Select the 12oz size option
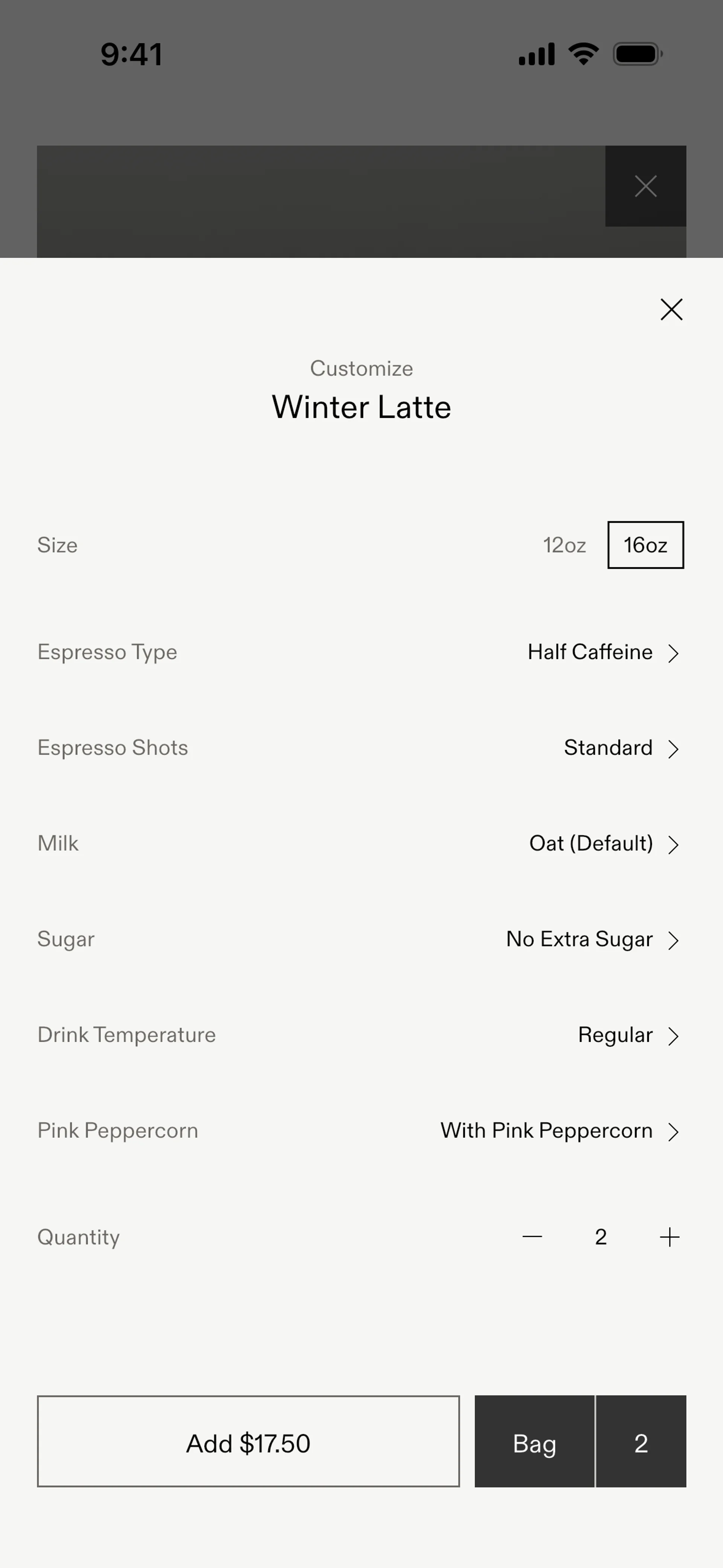723x1568 pixels. pos(564,545)
